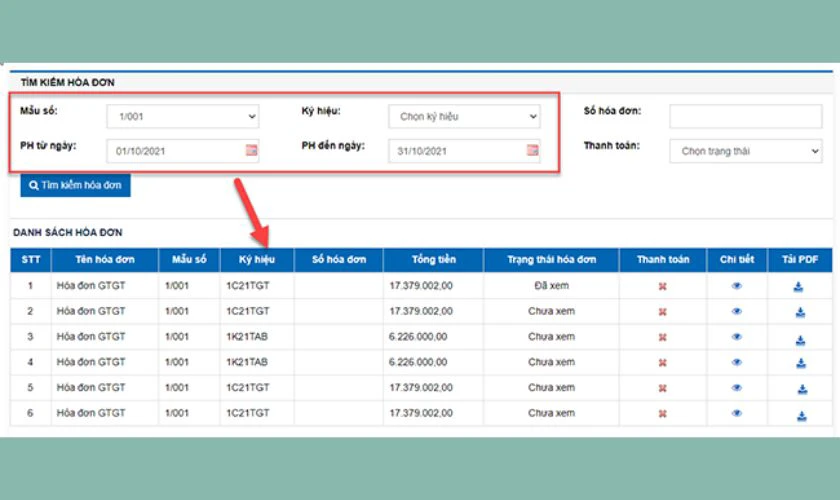Open calendar picker for PH đến ngày
Viewport: 840px width, 500px height.
(x=532, y=151)
